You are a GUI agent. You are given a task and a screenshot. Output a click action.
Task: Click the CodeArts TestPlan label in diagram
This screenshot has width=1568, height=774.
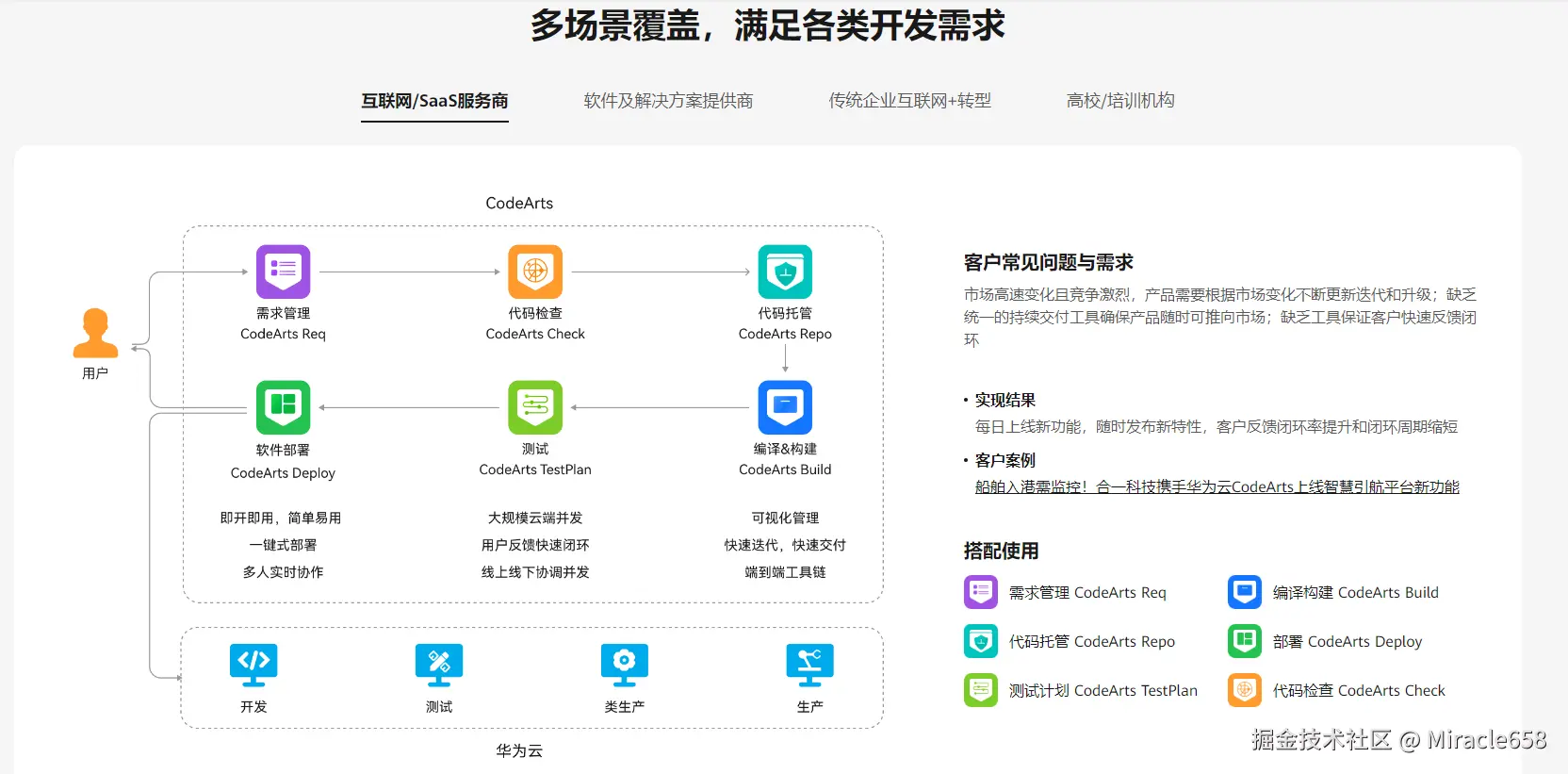tap(535, 469)
